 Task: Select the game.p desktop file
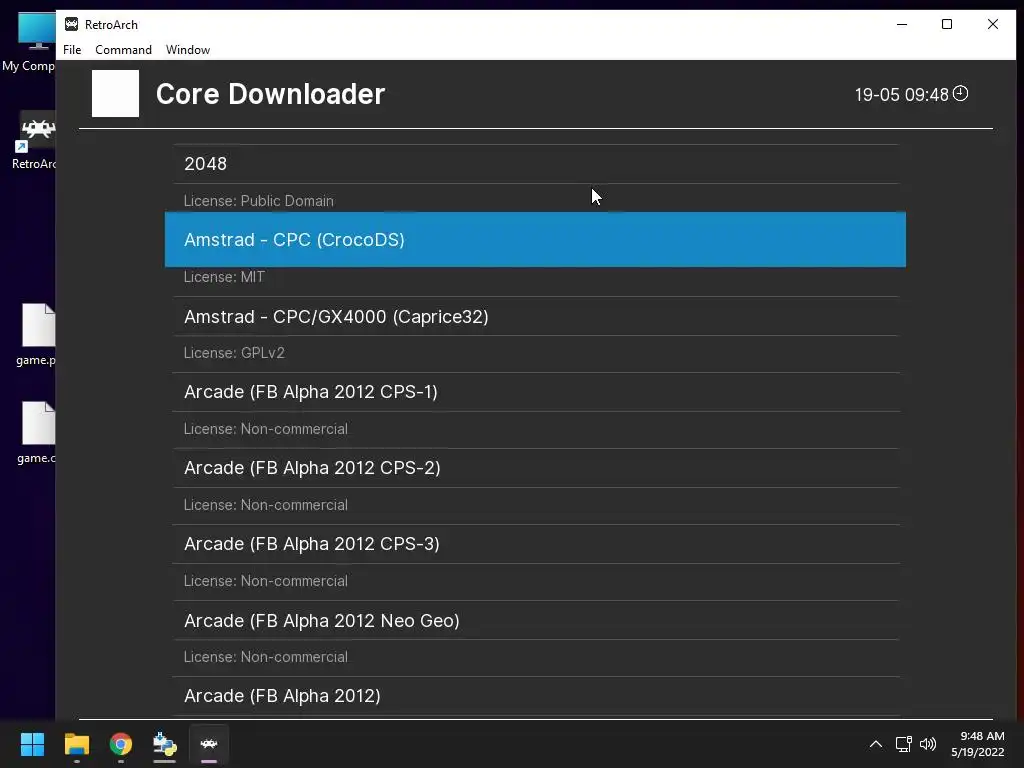tap(37, 334)
